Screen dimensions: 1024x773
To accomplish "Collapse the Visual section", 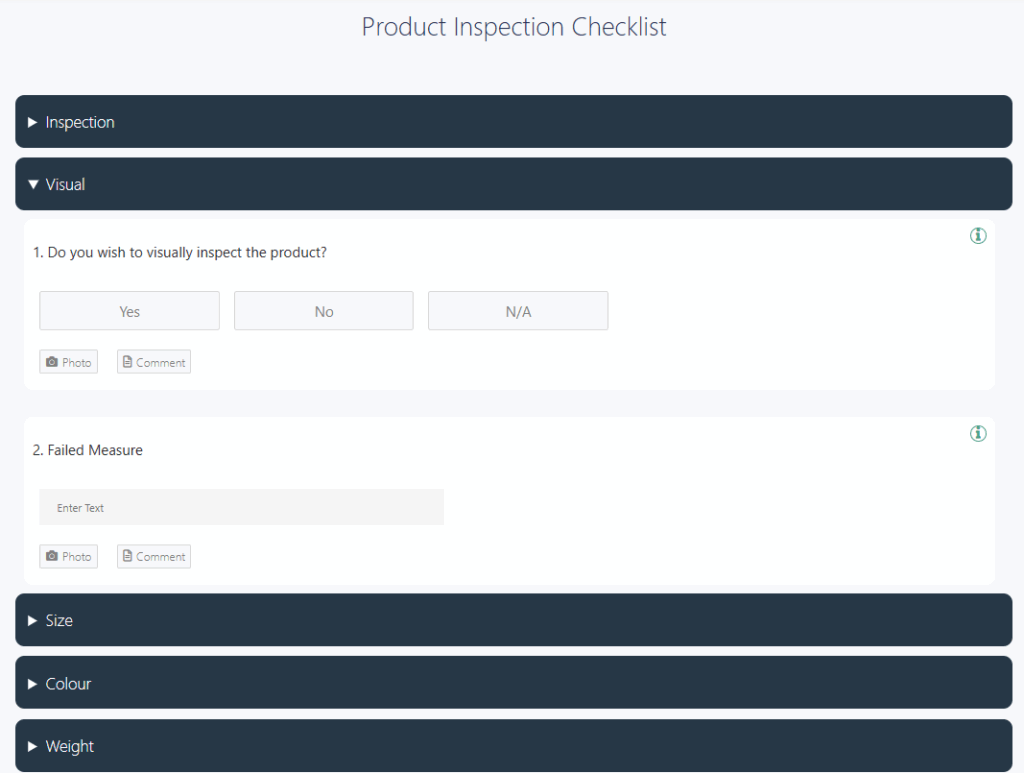I will (x=512, y=184).
